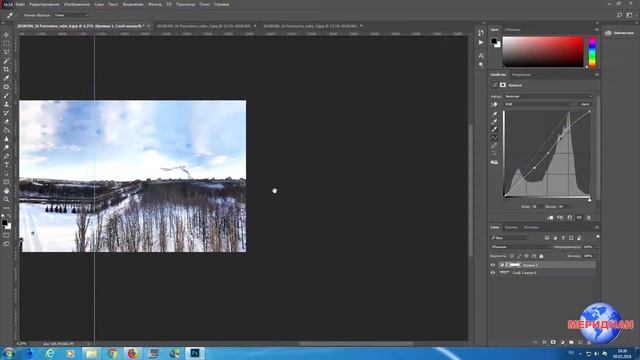This screenshot has height=360, width=640.
Task: Switch to the Каналы tab in Layers panel
Action: [x=511, y=227]
